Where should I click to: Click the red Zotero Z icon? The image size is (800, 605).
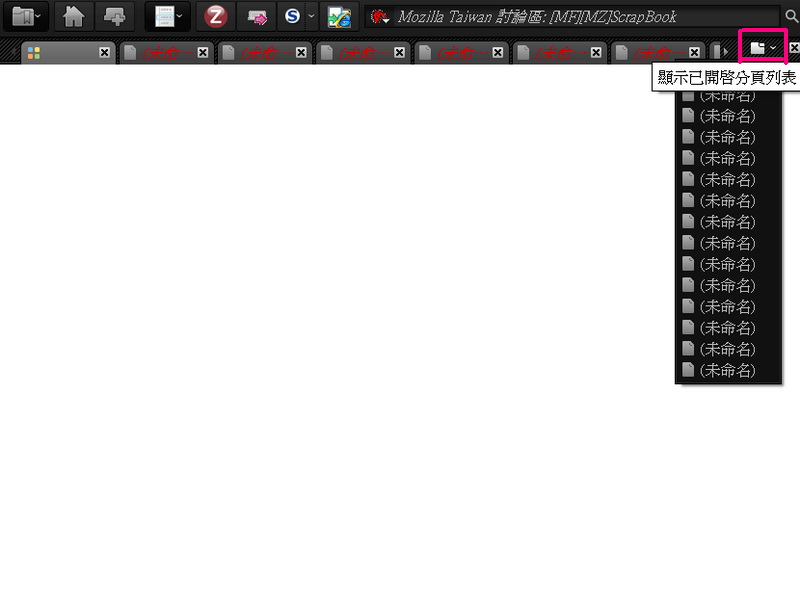pyautogui.click(x=215, y=17)
